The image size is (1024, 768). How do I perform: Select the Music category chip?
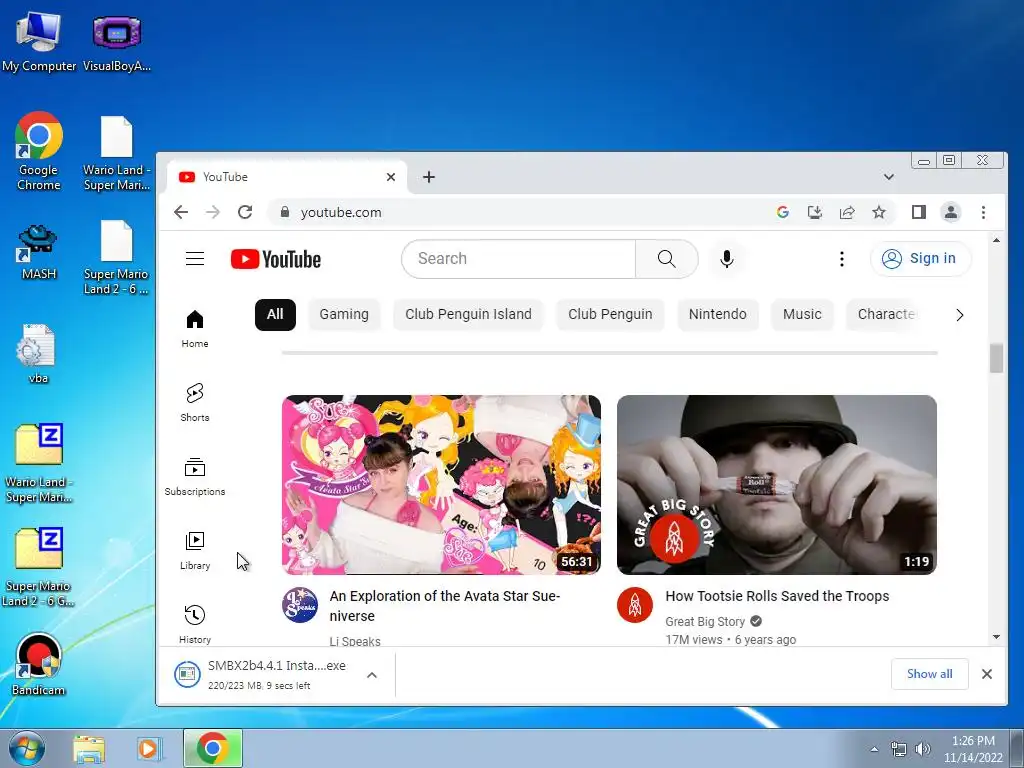802,315
